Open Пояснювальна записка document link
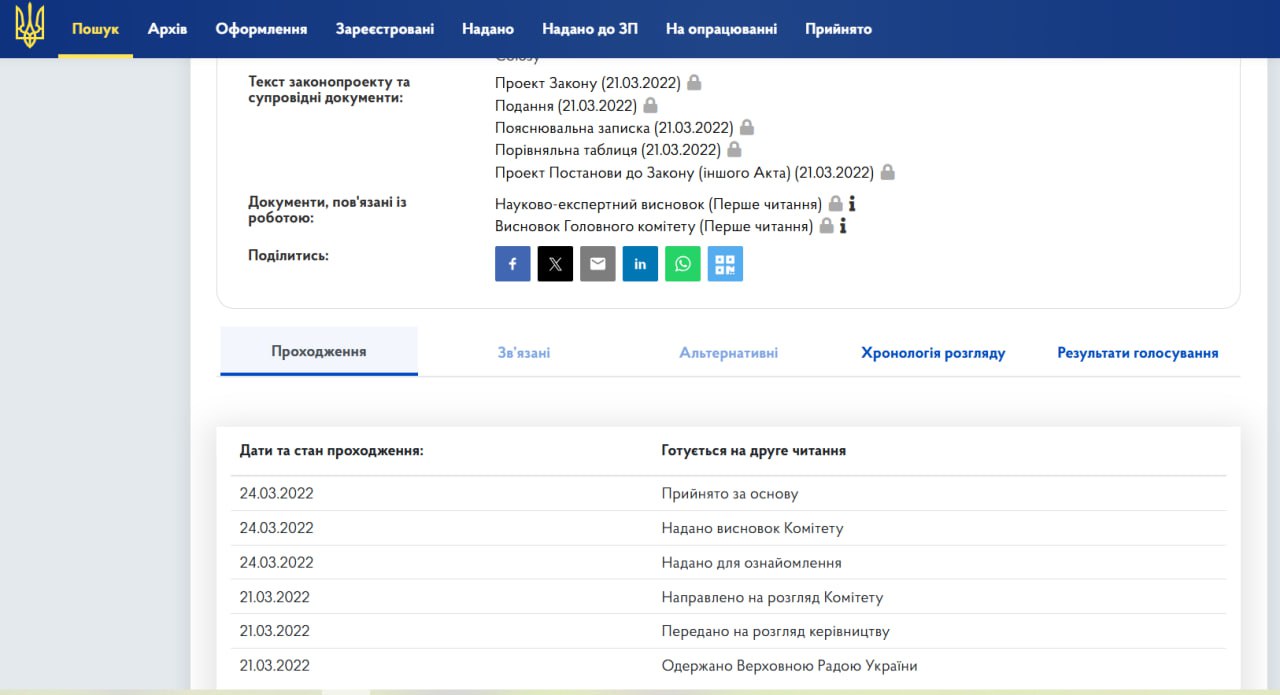 [x=614, y=128]
